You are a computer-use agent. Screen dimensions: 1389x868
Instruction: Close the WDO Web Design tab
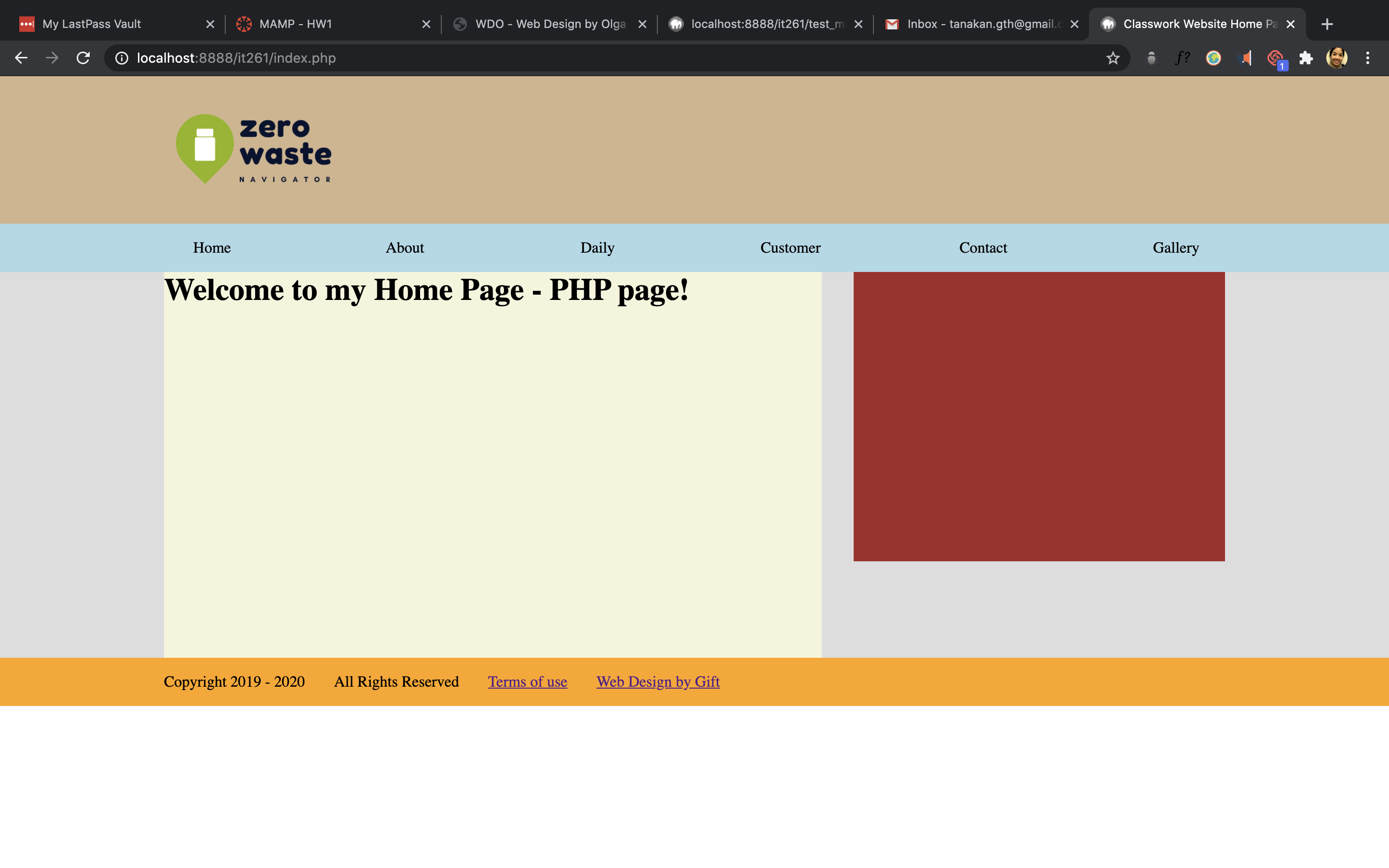642,24
